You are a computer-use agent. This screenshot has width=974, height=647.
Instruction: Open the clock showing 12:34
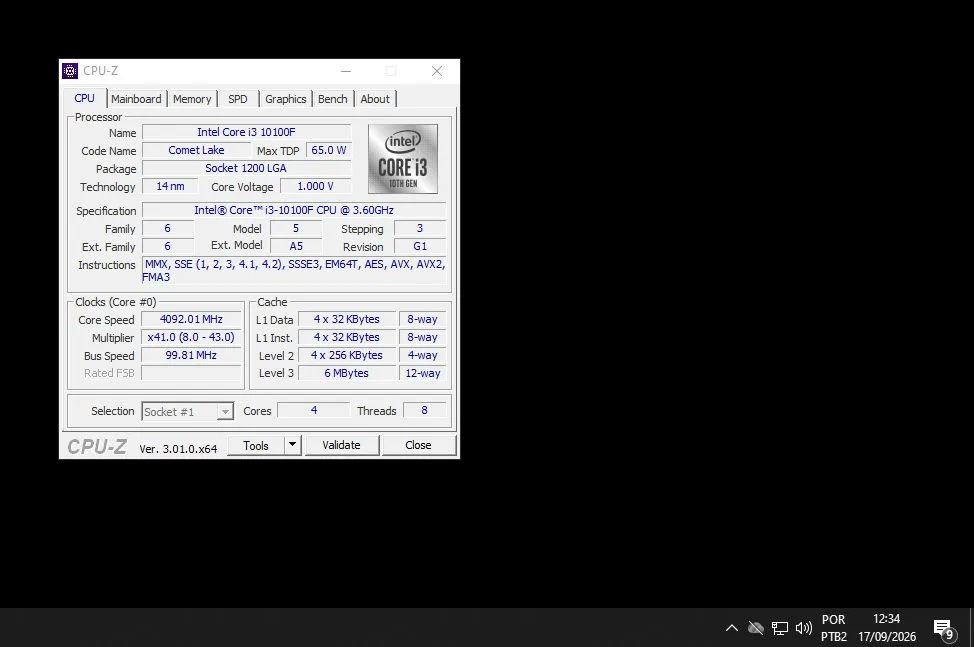[x=886, y=619]
